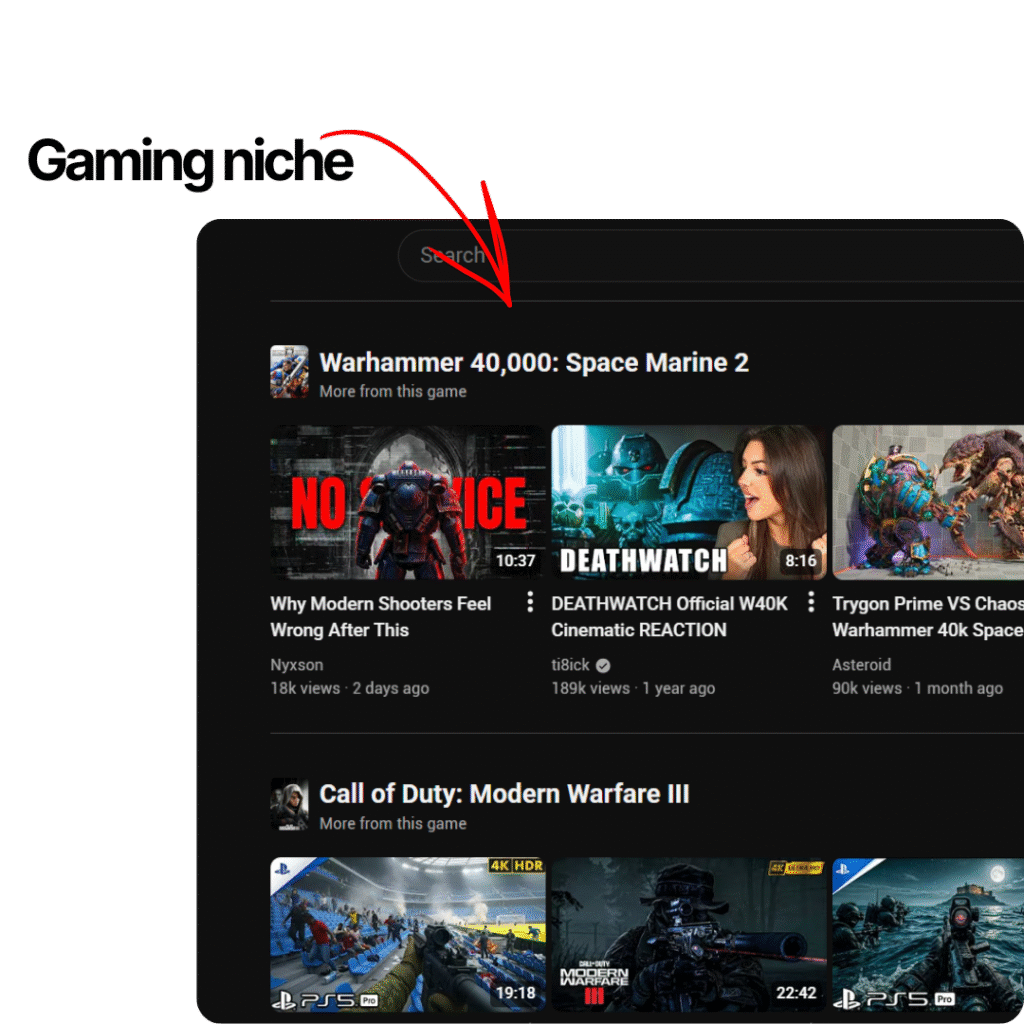
Task: Play the 19:18 PS5 Pro stadium video
Action: coord(408,934)
